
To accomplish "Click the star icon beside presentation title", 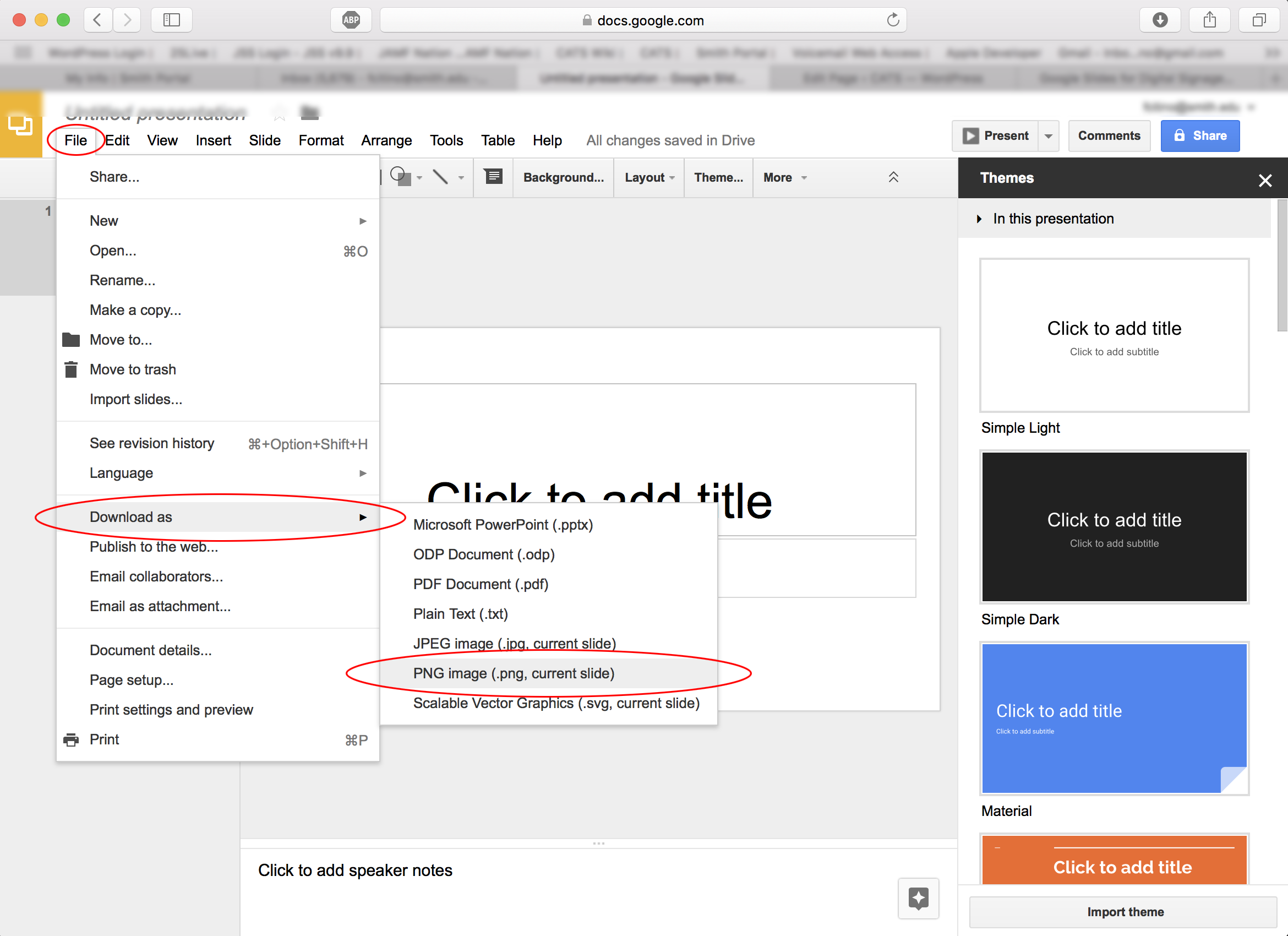I will [280, 113].
